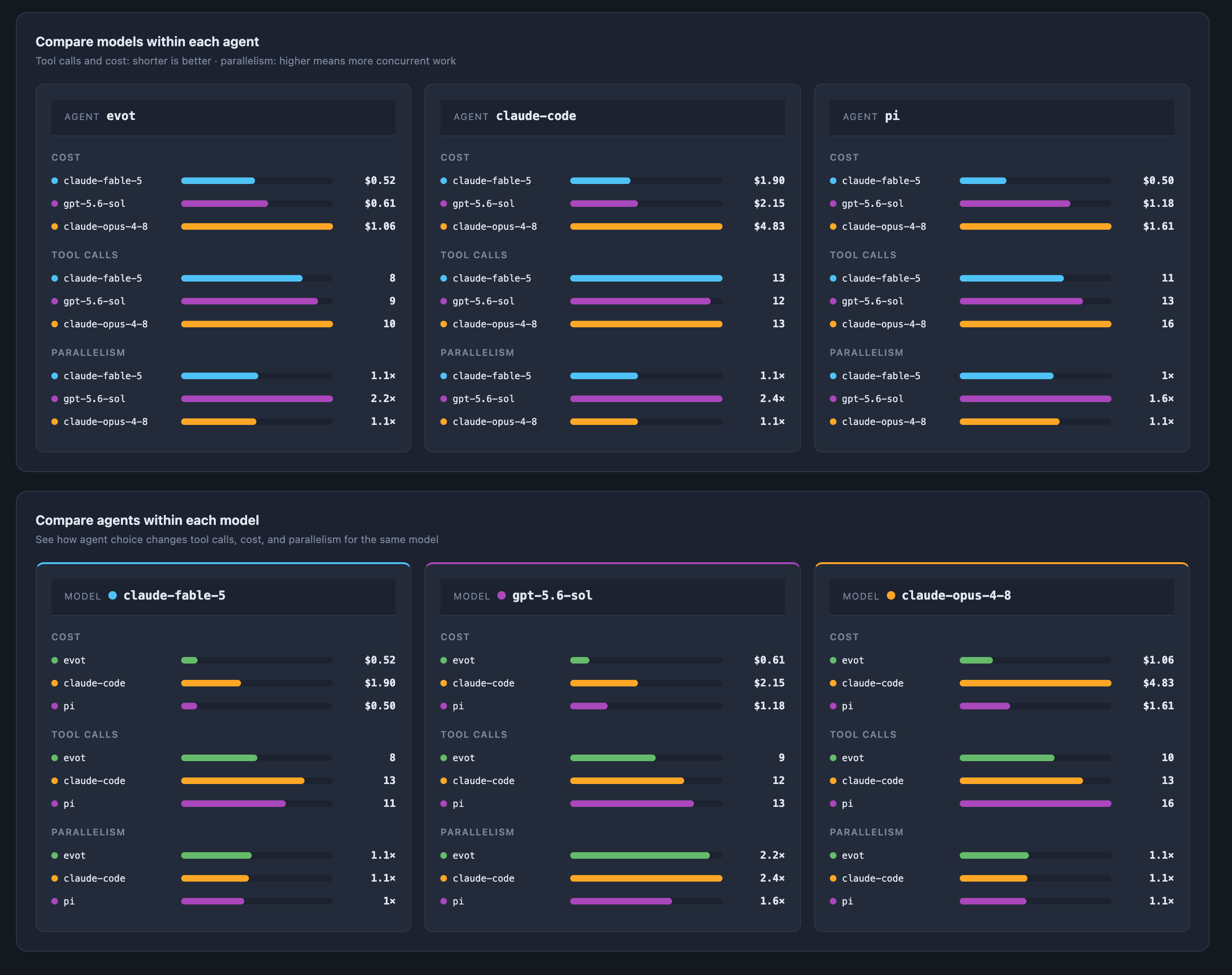The image size is (1232, 975).
Task: Click the $2.15 cost in agent claude-code card
Action: [x=769, y=203]
